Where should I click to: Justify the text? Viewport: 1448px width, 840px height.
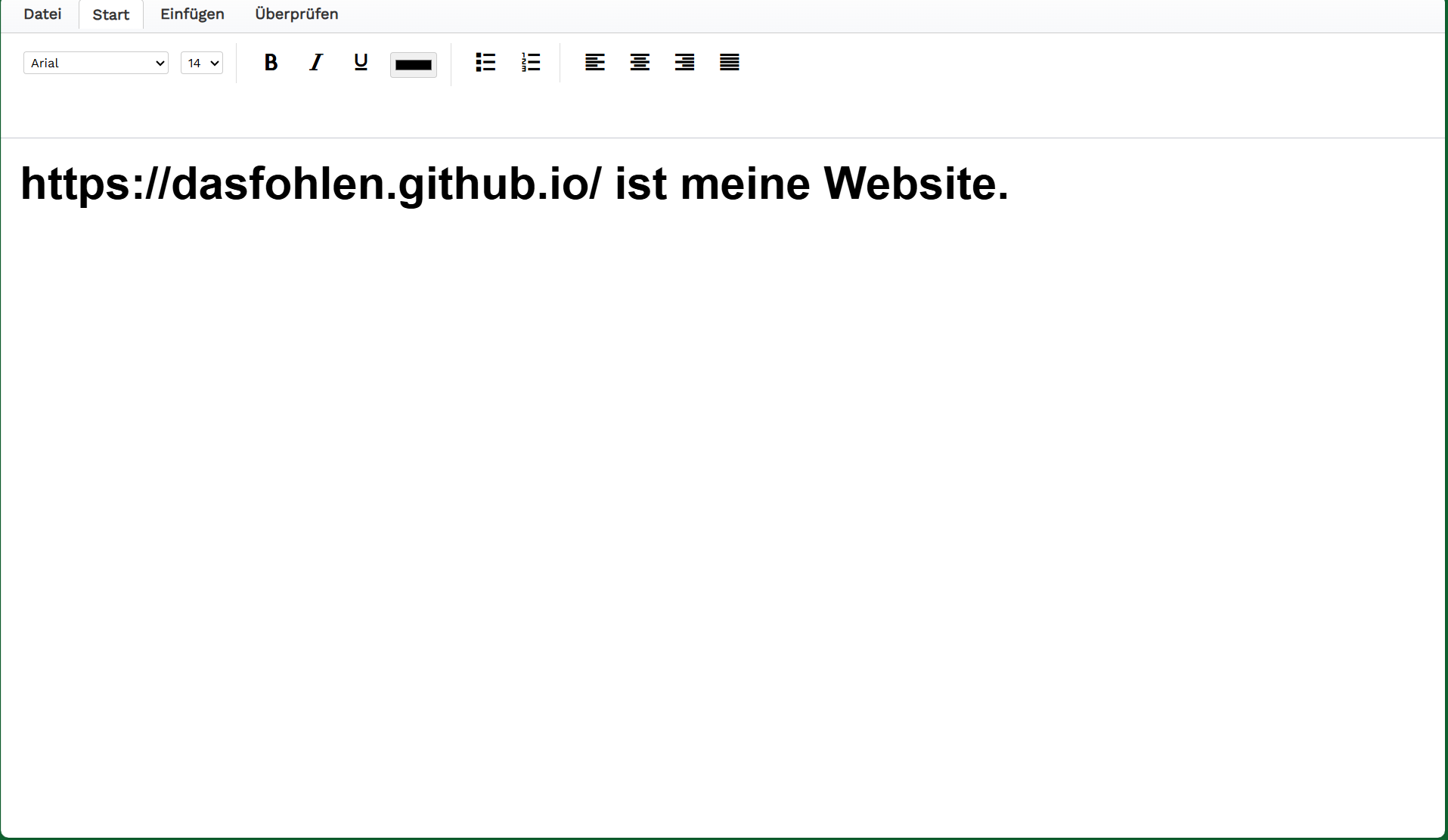coord(730,63)
